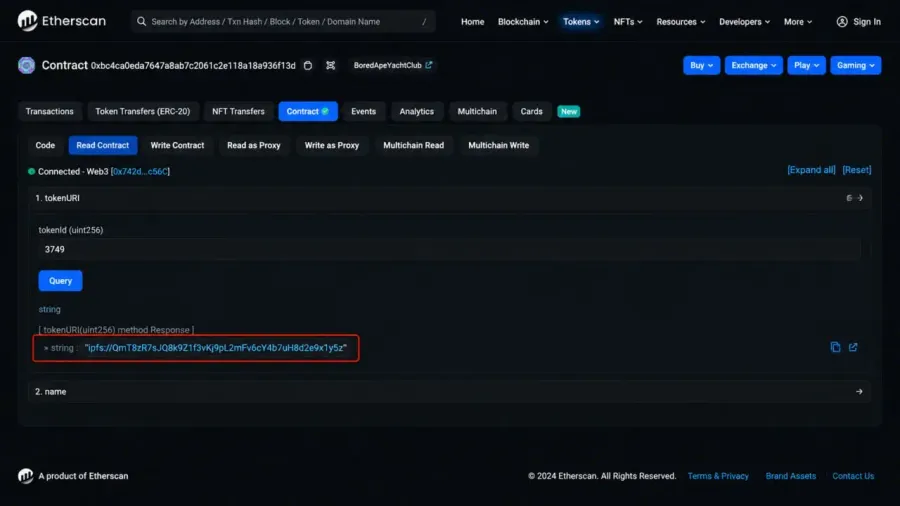
Task: Open the BoredApeYachtClub external link icon
Action: 429,65
